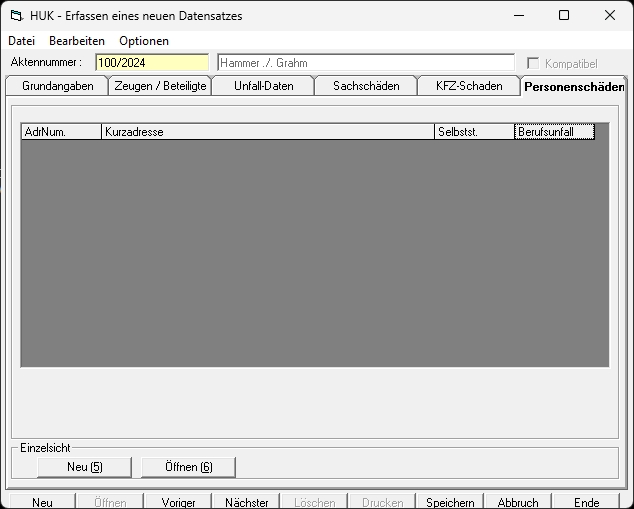Open the Optionen menu
Image resolution: width=634 pixels, height=509 pixels.
pos(144,41)
